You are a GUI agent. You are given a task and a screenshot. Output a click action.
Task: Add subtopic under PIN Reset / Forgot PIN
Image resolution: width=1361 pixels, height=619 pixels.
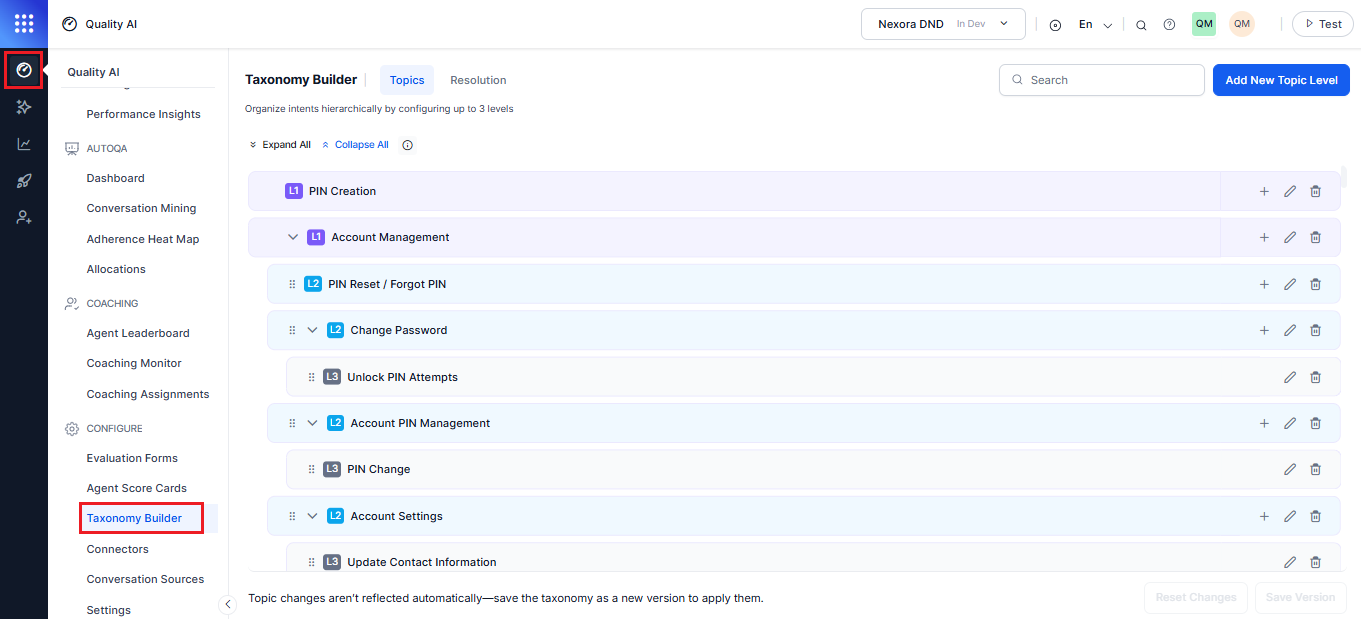[1264, 284]
